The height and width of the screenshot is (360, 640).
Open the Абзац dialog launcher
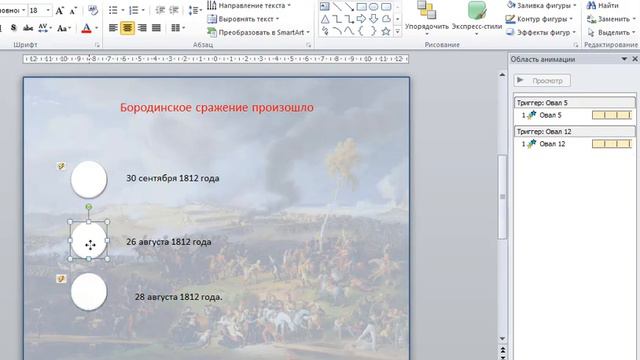click(309, 45)
